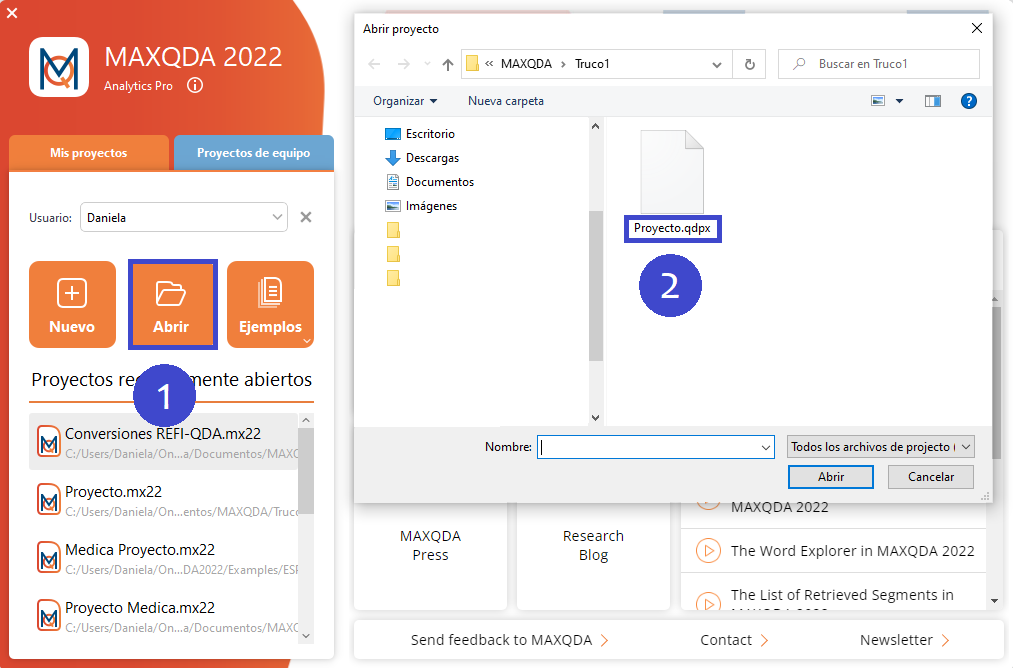Viewport: 1013px width, 668px height.
Task: Refresh the Truco1 folder listing
Action: [749, 64]
